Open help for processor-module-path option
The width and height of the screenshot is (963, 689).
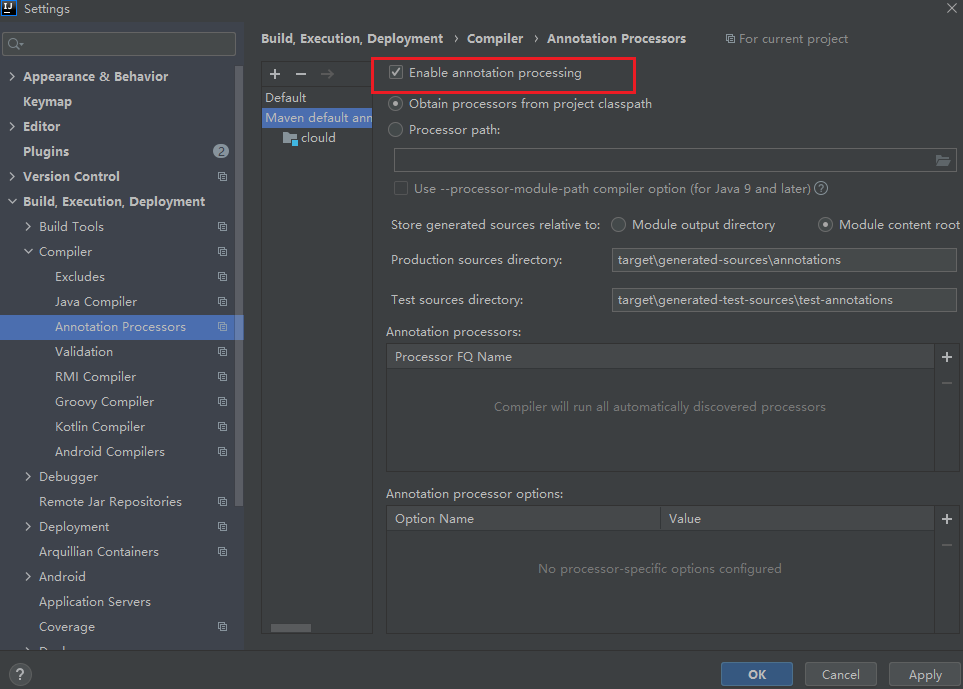click(821, 189)
